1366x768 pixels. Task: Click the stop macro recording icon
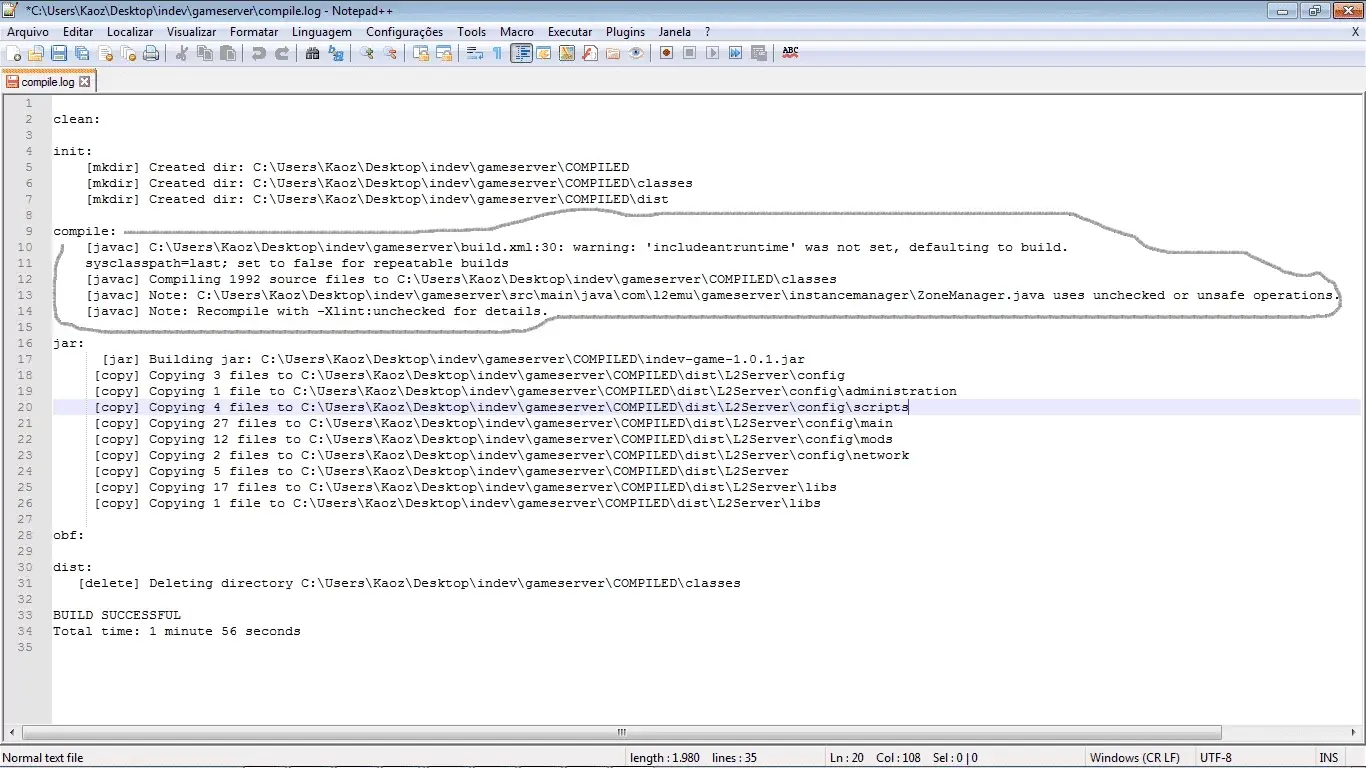point(690,53)
